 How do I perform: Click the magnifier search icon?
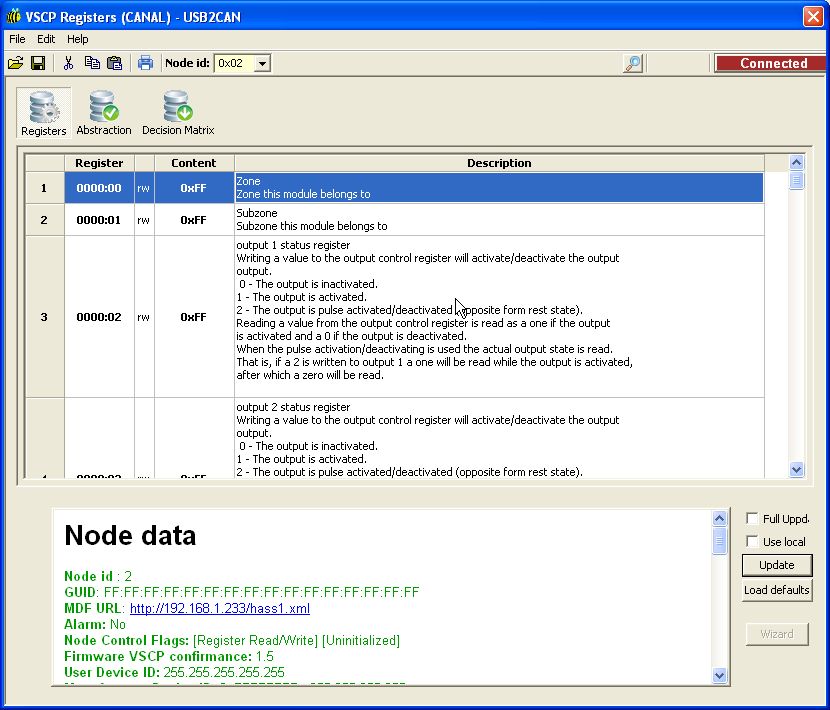(632, 63)
